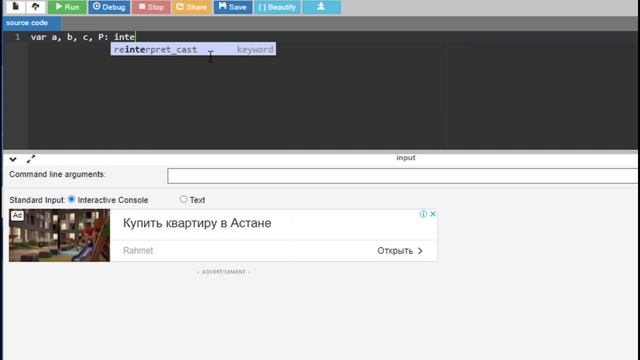The image size is (640, 360).
Task: Save the source code
Action: pos(233,7)
